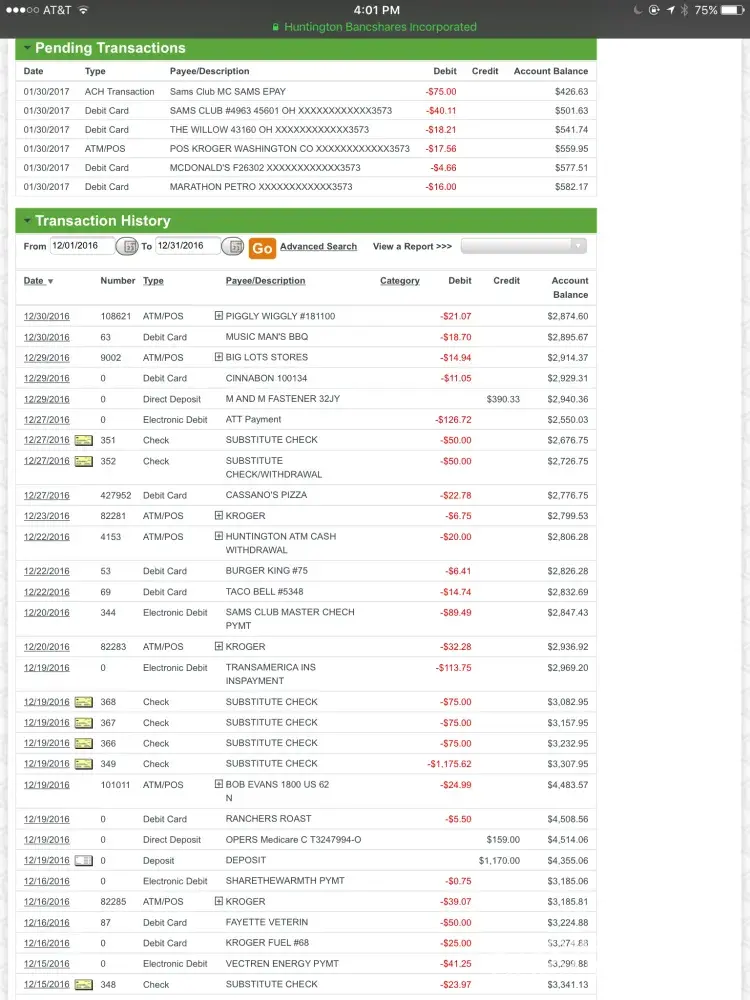Open the From date calendar picker icon

(x=127, y=246)
